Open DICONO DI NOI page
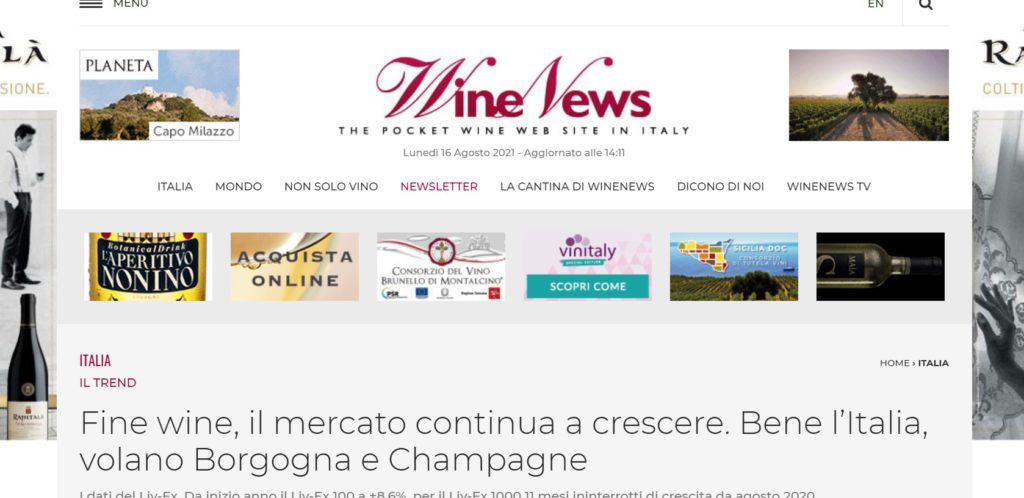 click(x=720, y=187)
